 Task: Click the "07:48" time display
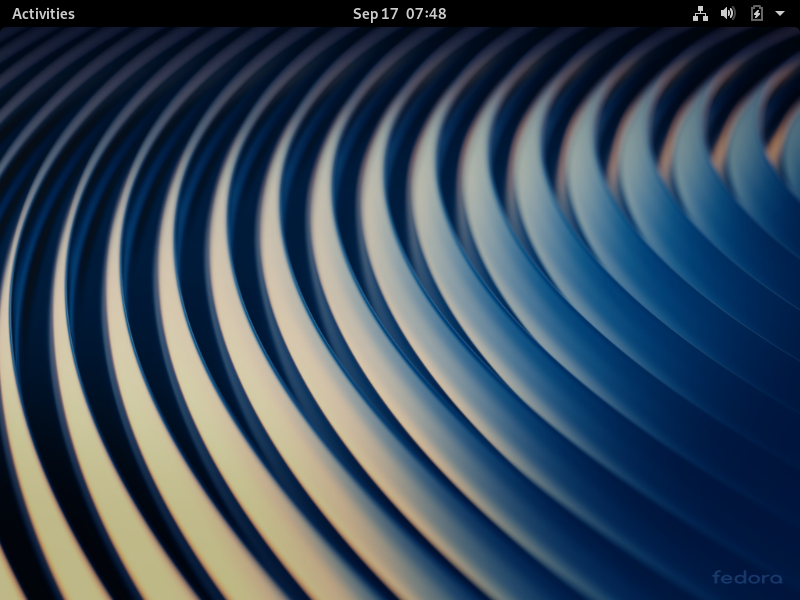(x=426, y=14)
